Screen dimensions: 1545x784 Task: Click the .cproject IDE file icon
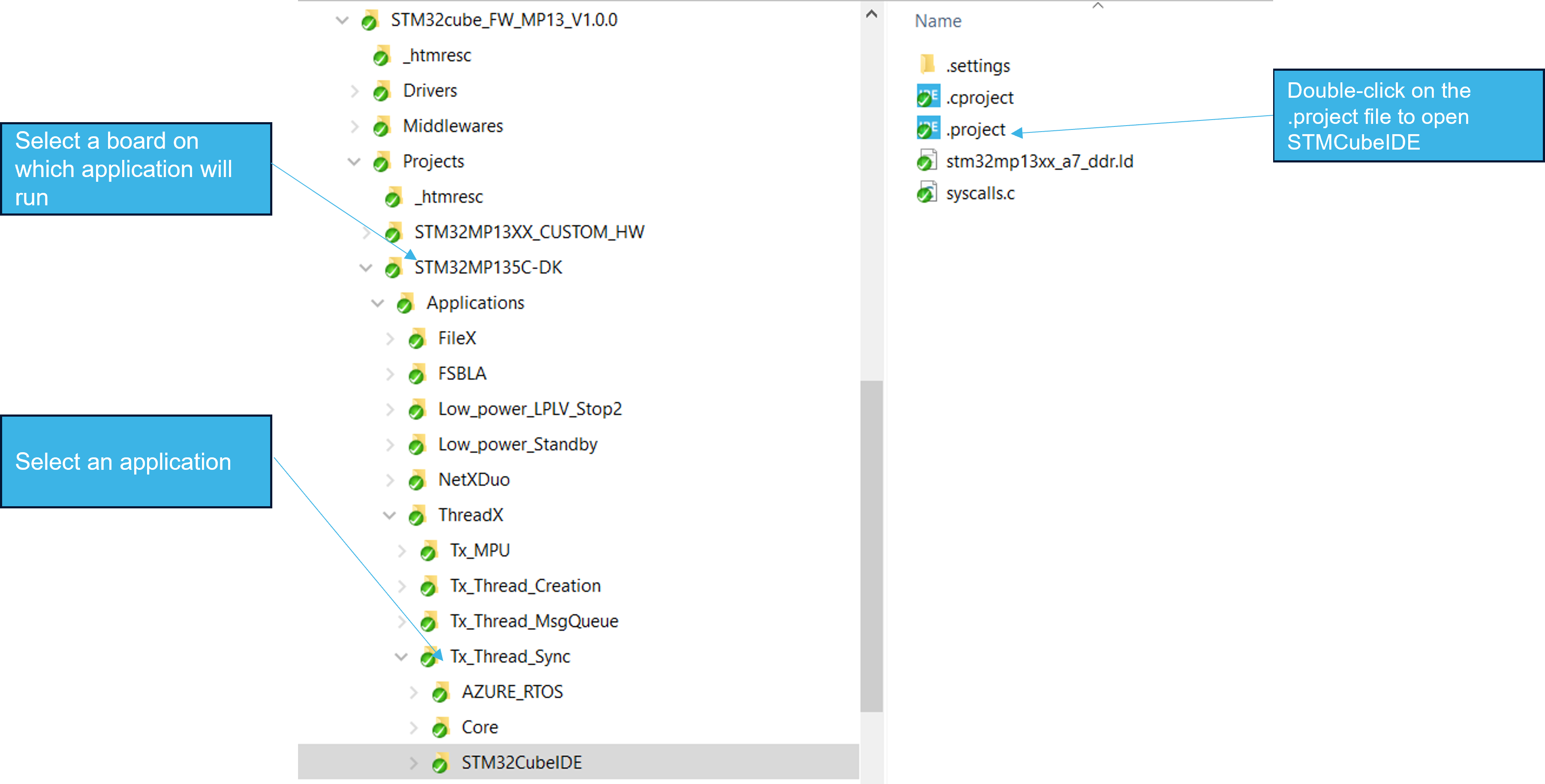click(928, 96)
